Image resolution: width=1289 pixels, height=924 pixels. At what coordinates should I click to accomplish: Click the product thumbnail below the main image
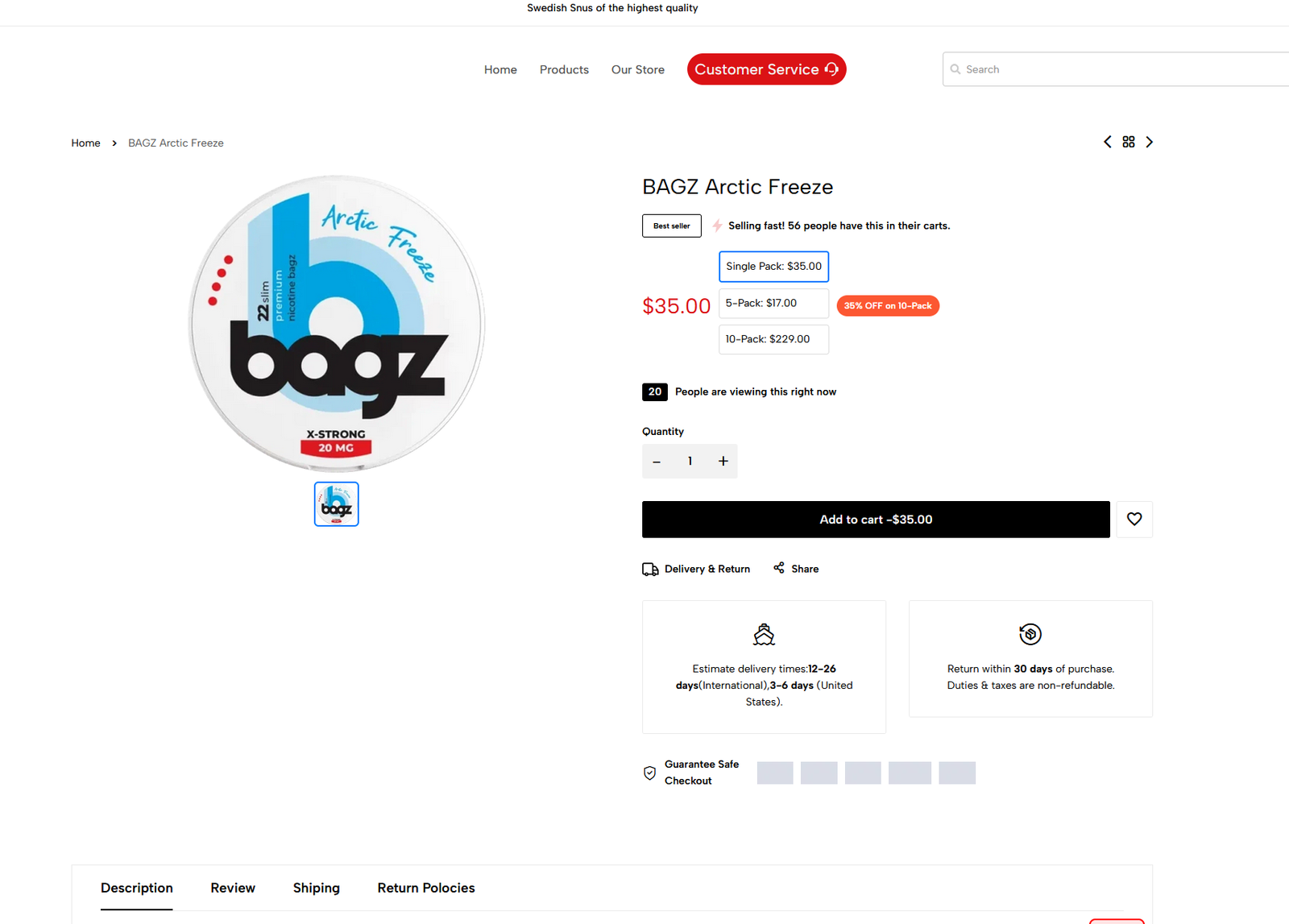[x=336, y=503]
